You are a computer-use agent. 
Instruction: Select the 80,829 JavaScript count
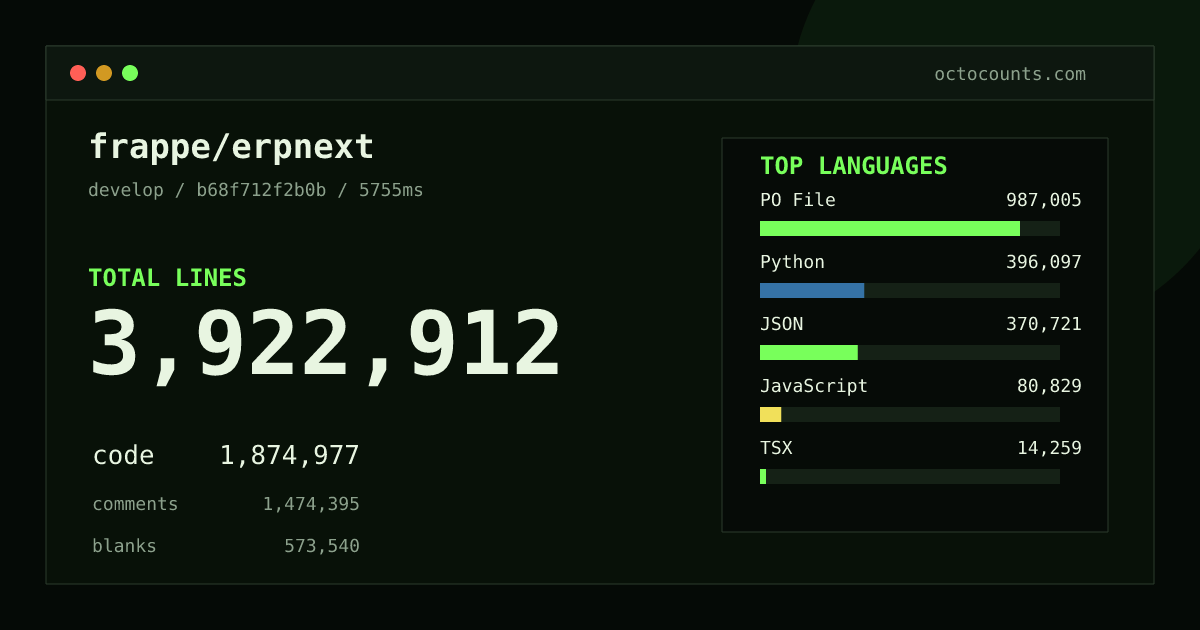point(1049,387)
